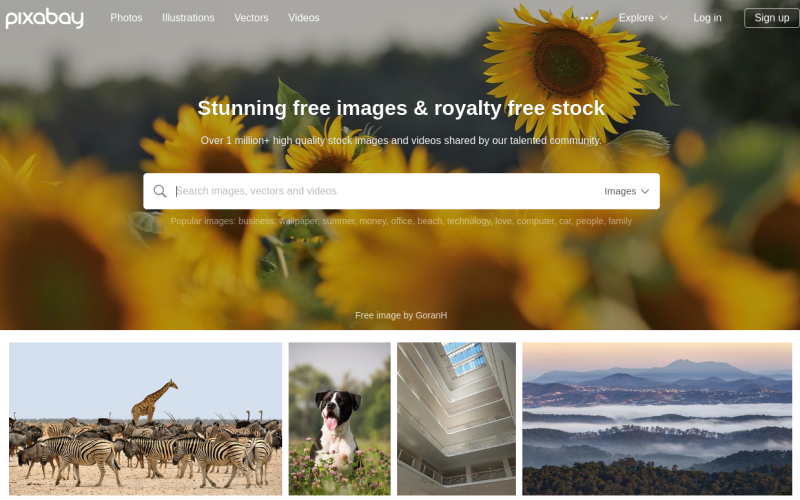Click the magnifying glass search icon
Image resolution: width=800 pixels, height=500 pixels.
[x=160, y=191]
